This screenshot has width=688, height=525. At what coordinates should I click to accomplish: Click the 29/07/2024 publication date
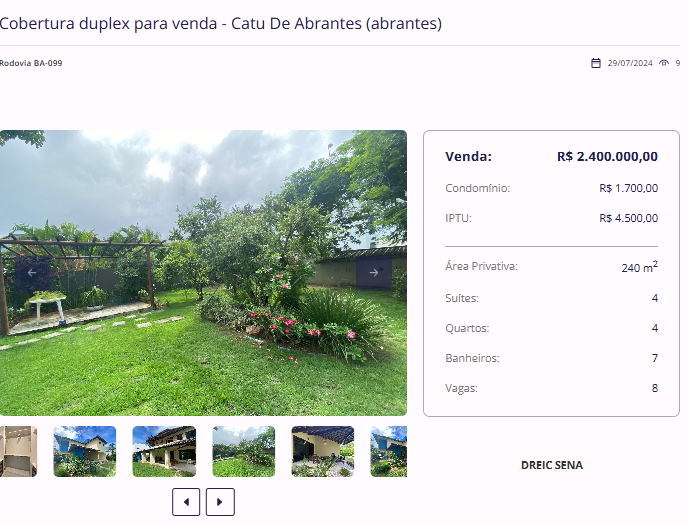pos(630,63)
